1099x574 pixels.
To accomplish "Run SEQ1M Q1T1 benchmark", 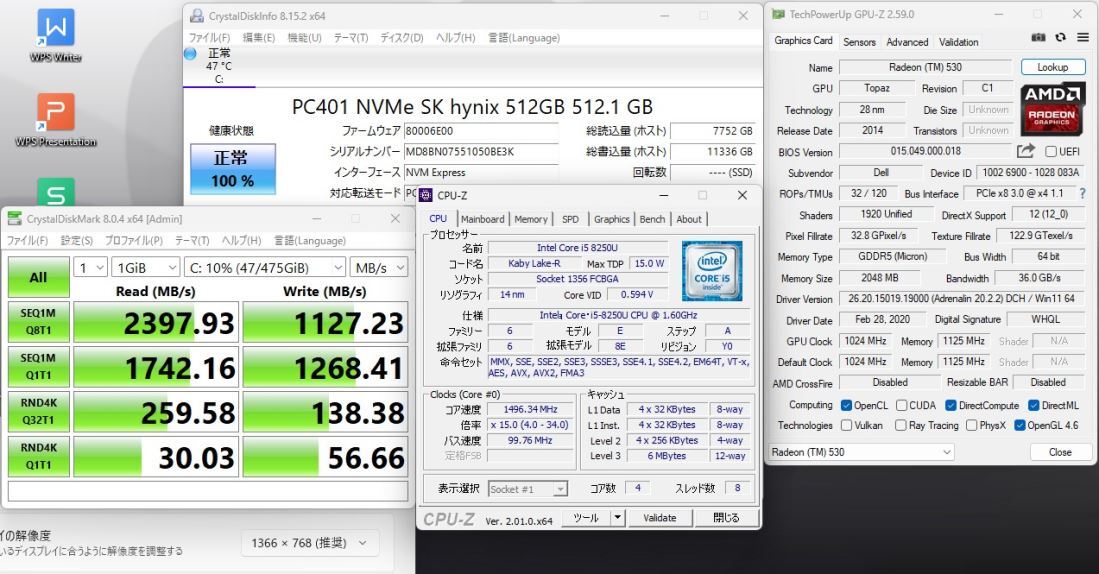I will [x=39, y=367].
